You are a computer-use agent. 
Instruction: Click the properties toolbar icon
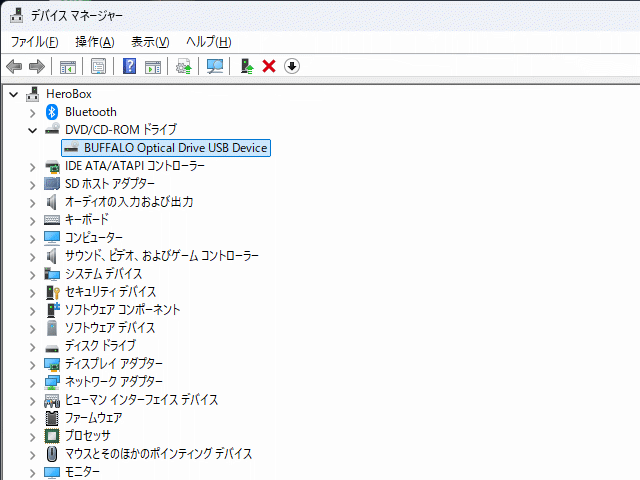tap(98, 66)
